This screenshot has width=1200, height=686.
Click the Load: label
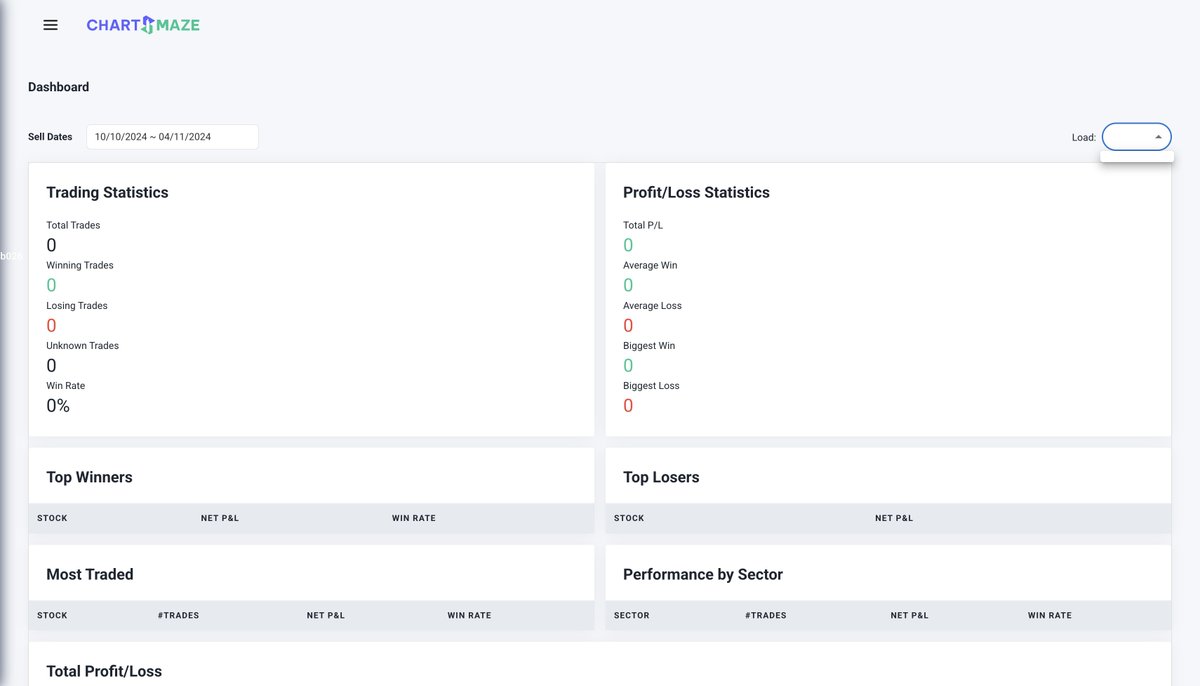tap(1084, 137)
